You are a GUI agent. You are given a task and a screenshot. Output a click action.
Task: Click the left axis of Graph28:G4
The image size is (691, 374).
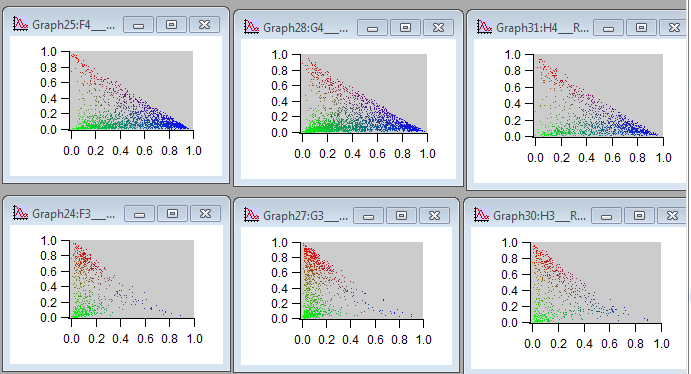pyautogui.click(x=286, y=93)
